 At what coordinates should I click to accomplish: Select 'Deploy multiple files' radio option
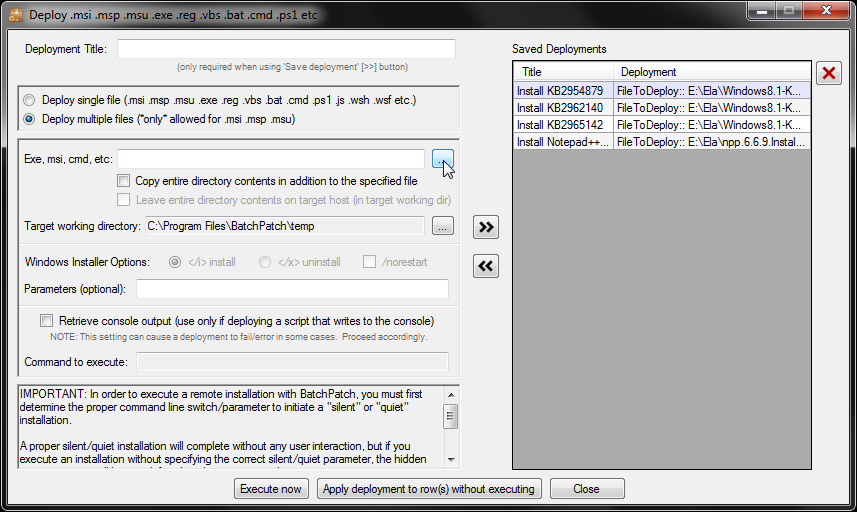pyautogui.click(x=29, y=119)
